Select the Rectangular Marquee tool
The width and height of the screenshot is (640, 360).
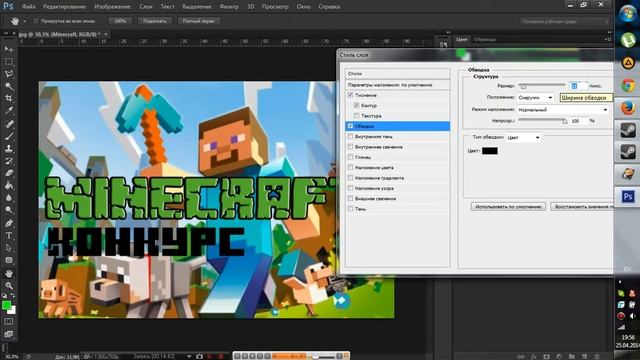click(9, 62)
